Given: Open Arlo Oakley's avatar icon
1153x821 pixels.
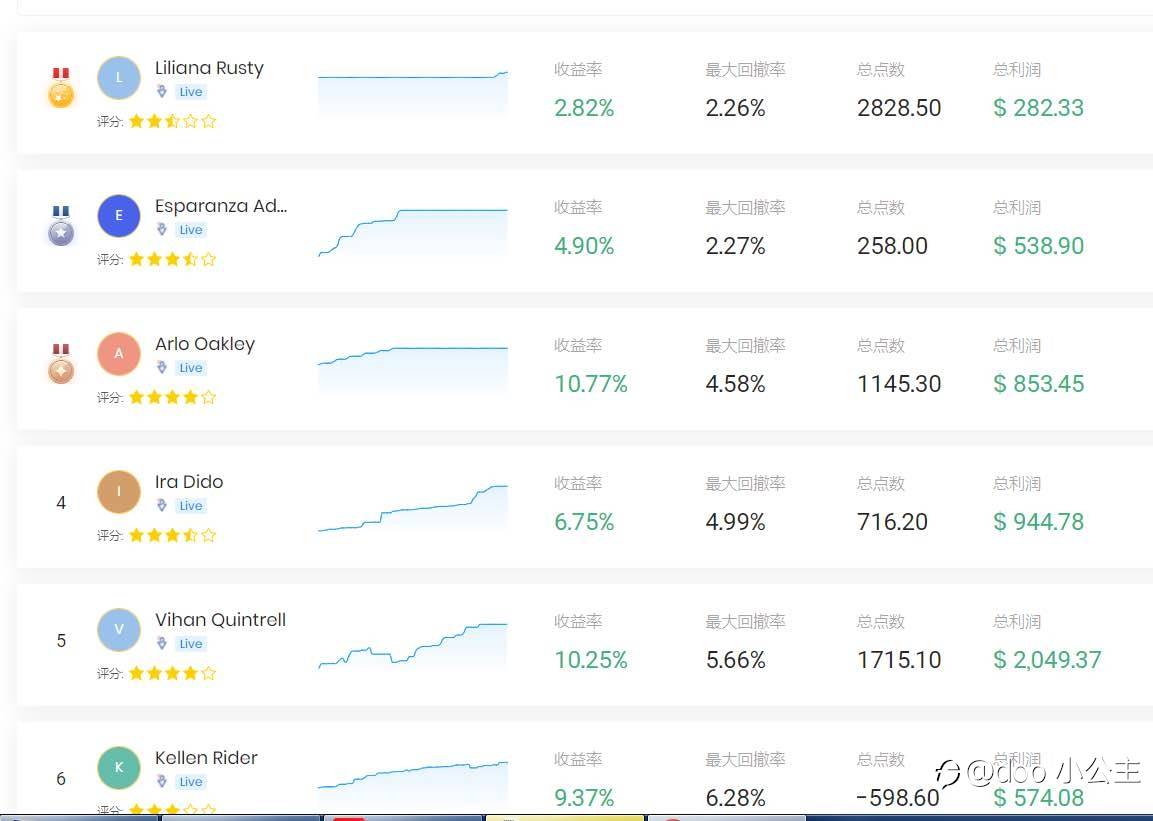Looking at the screenshot, I should pos(118,354).
